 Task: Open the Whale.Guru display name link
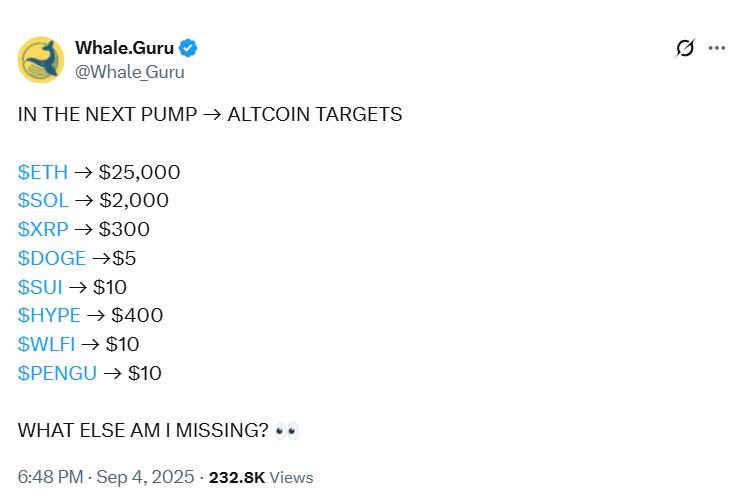pos(123,48)
